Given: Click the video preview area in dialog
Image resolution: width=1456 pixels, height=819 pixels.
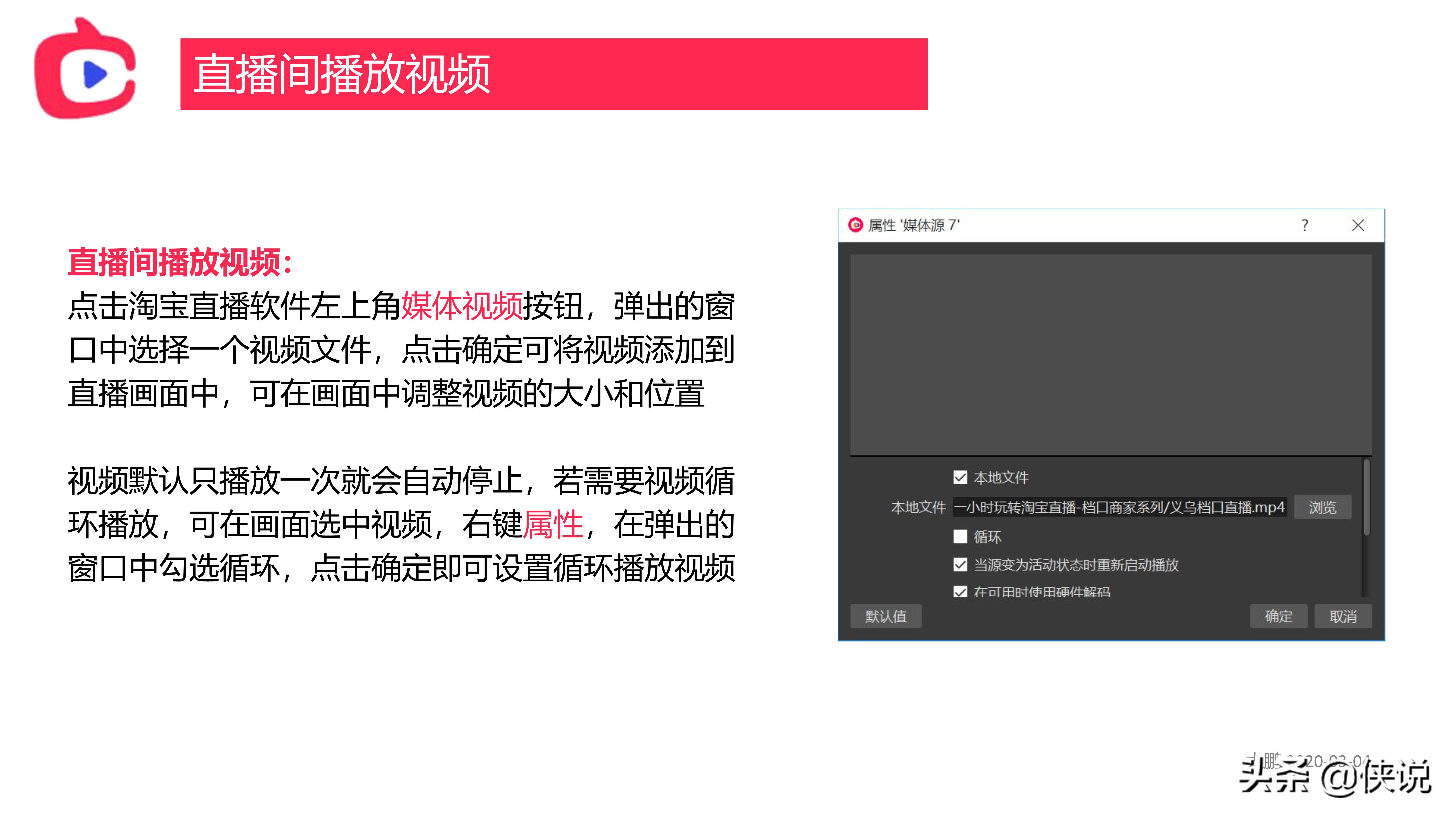Looking at the screenshot, I should click(1111, 355).
